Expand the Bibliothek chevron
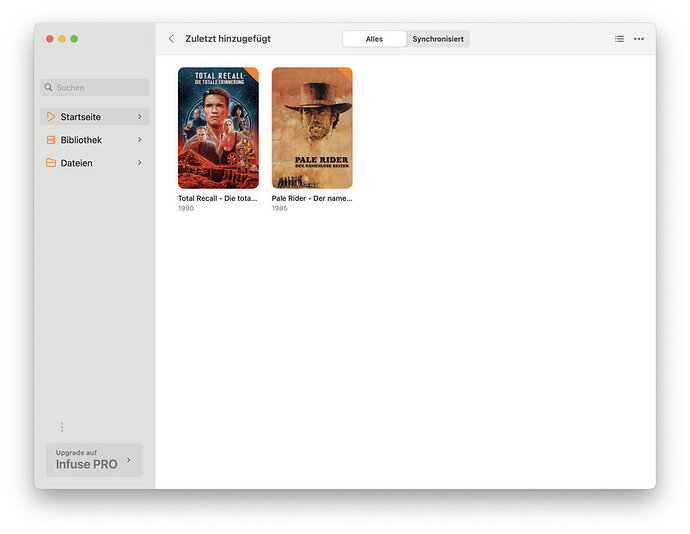Image resolution: width=690 pixels, height=534 pixels. [x=139, y=140]
